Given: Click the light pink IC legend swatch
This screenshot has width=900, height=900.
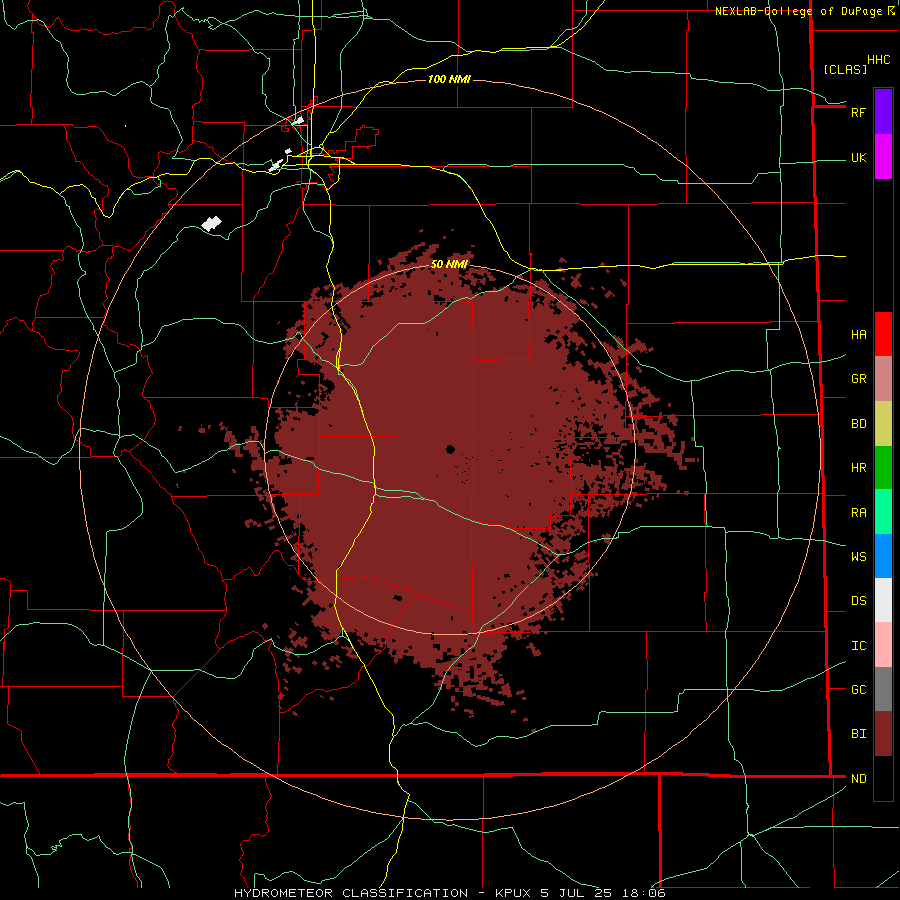Looking at the screenshot, I should click(883, 645).
